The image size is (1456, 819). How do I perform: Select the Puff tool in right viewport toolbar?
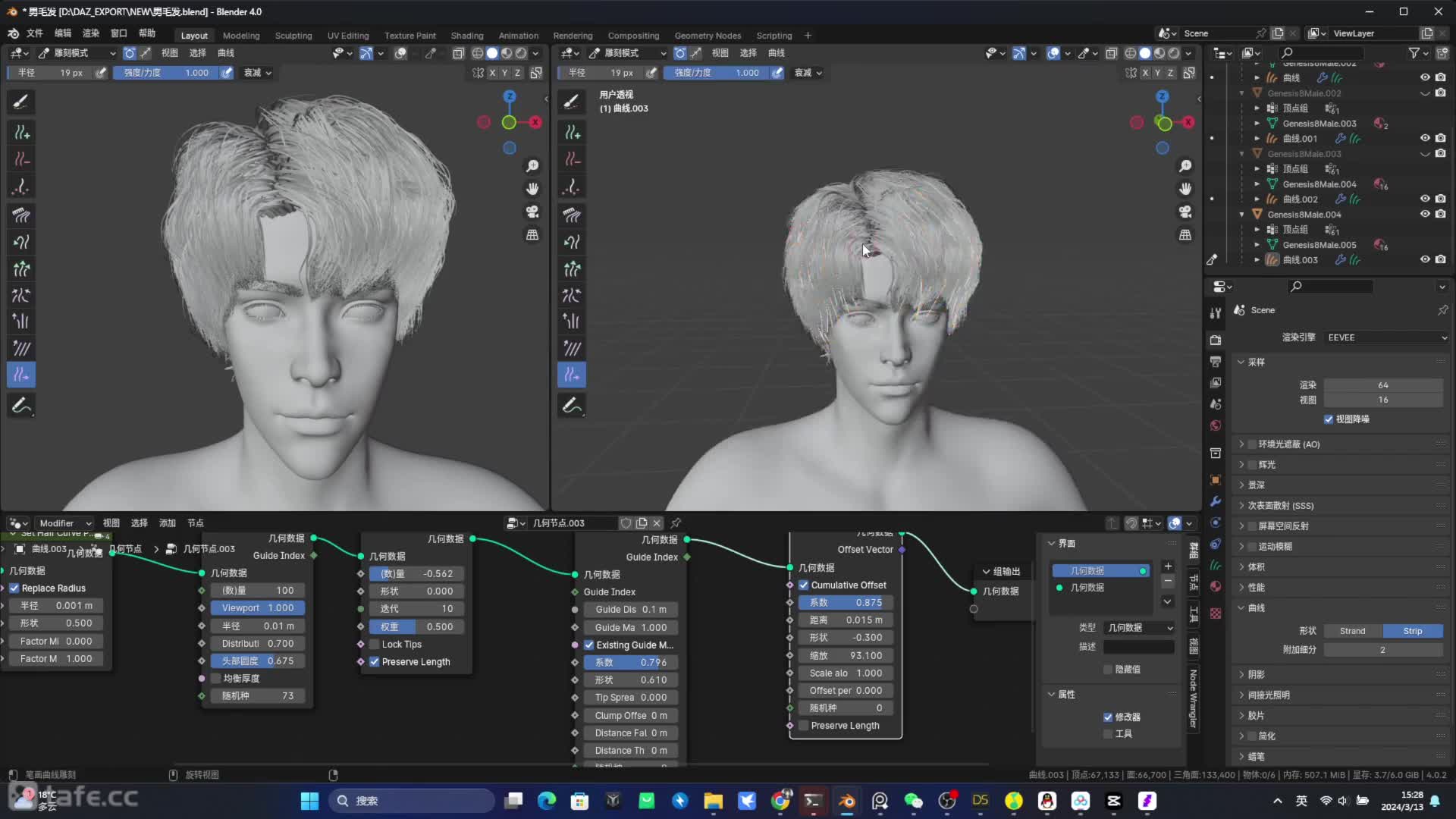[572, 322]
